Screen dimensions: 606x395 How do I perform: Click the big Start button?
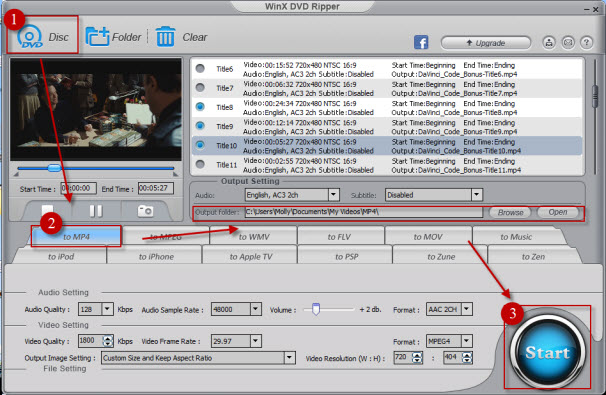click(547, 352)
